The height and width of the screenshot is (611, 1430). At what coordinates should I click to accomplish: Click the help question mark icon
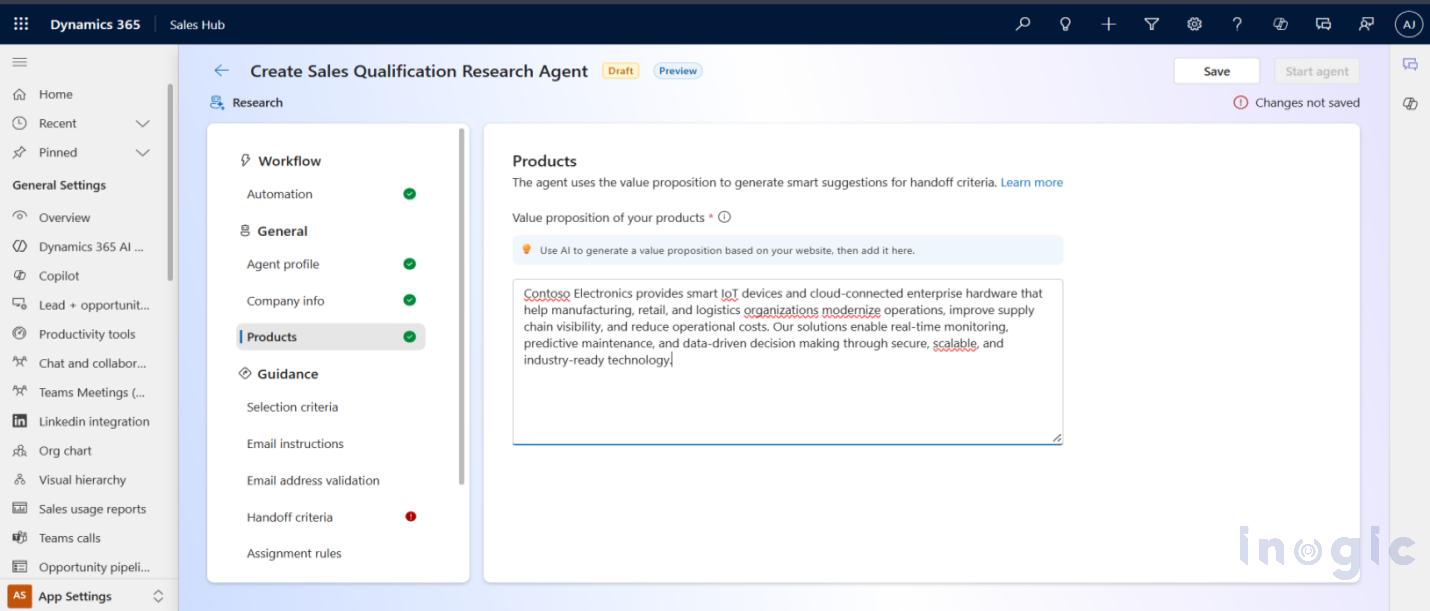[x=1237, y=24]
